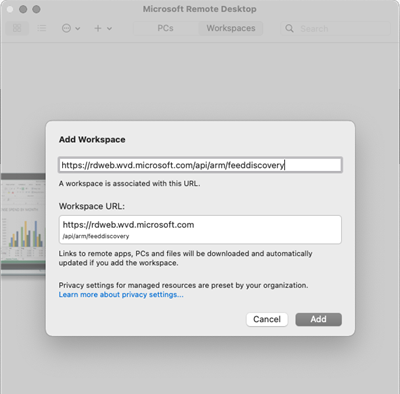Click the '/api/arm/feeddiscovery' path text
Screen dimensions: 400x394
coord(96,236)
